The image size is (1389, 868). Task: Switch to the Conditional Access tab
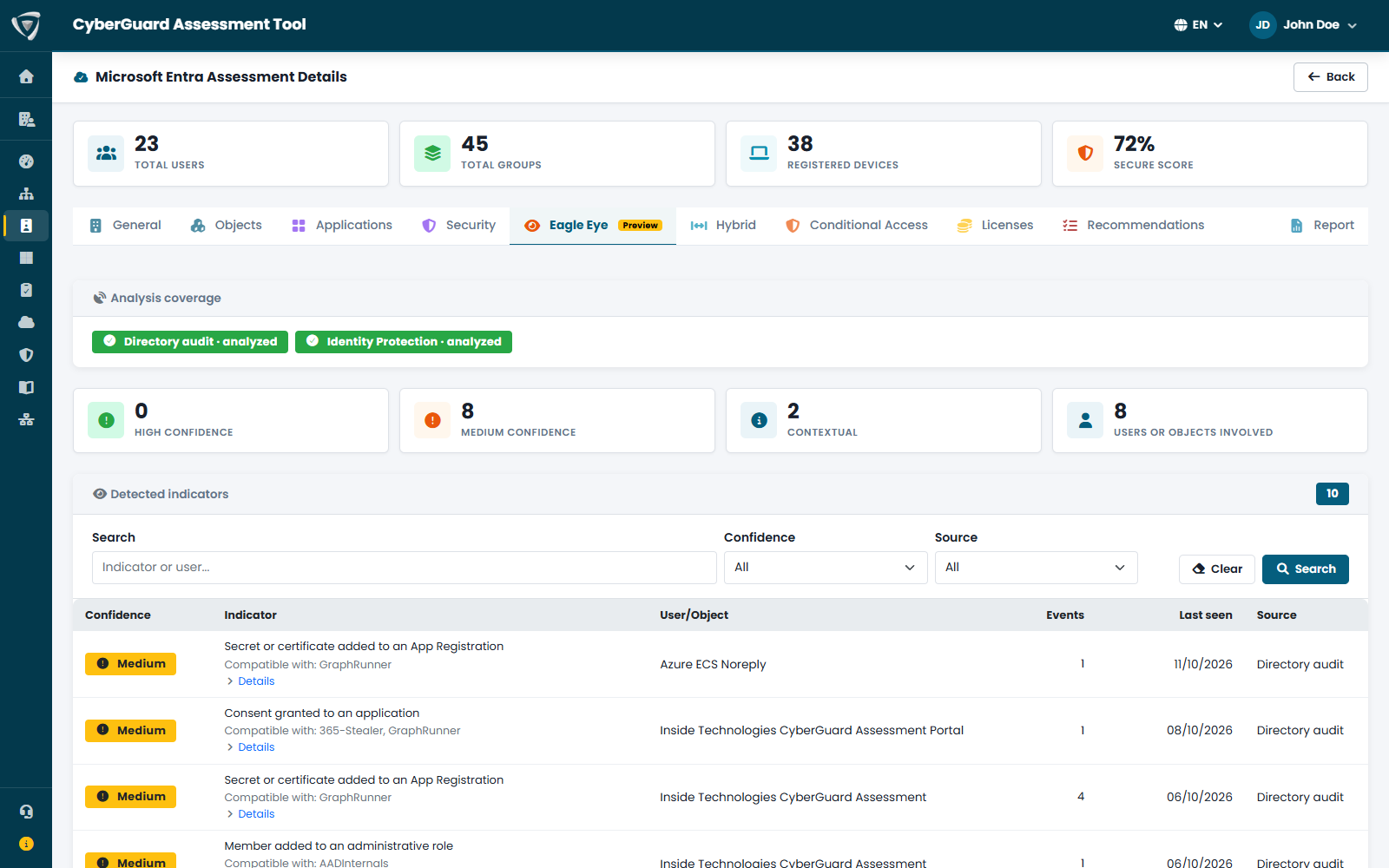coord(857,226)
